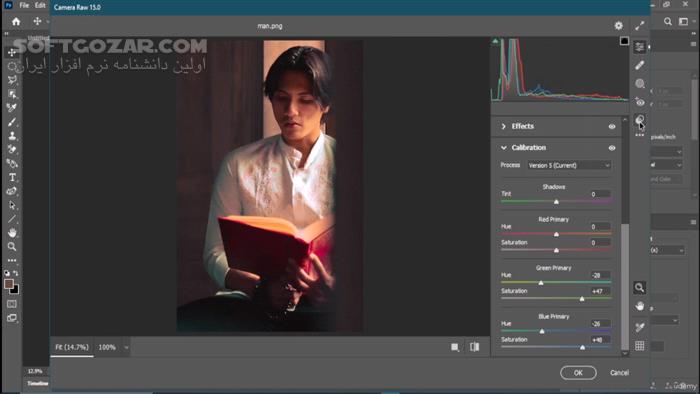
Task: Select the Edit panel icon in Camera Raw
Action: point(640,46)
